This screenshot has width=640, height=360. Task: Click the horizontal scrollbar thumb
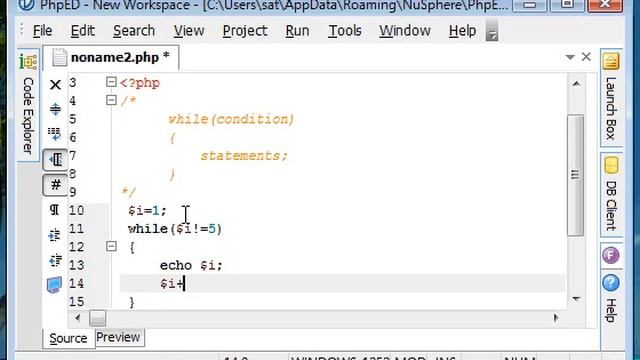pos(98,318)
